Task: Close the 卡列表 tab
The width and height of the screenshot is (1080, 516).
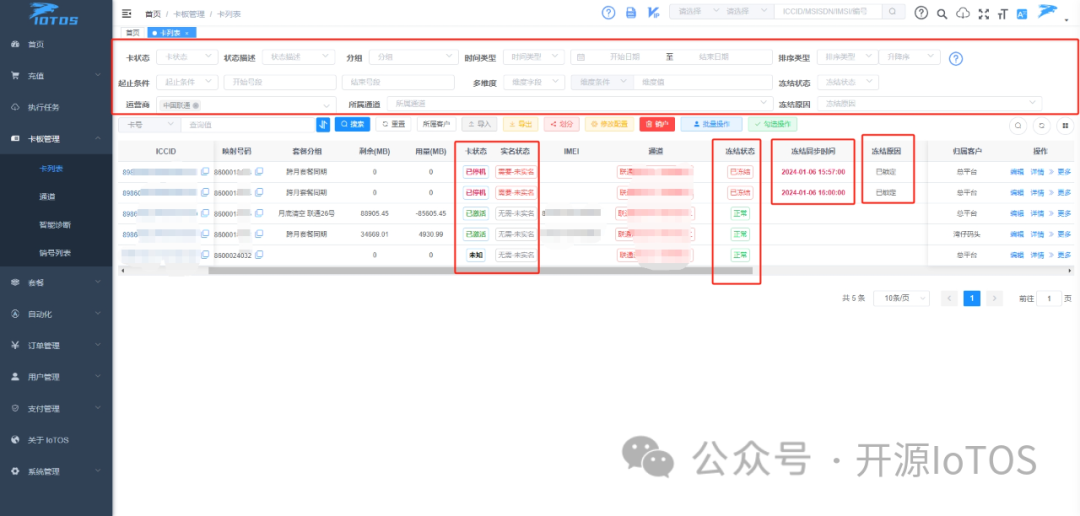Action: 187,33
